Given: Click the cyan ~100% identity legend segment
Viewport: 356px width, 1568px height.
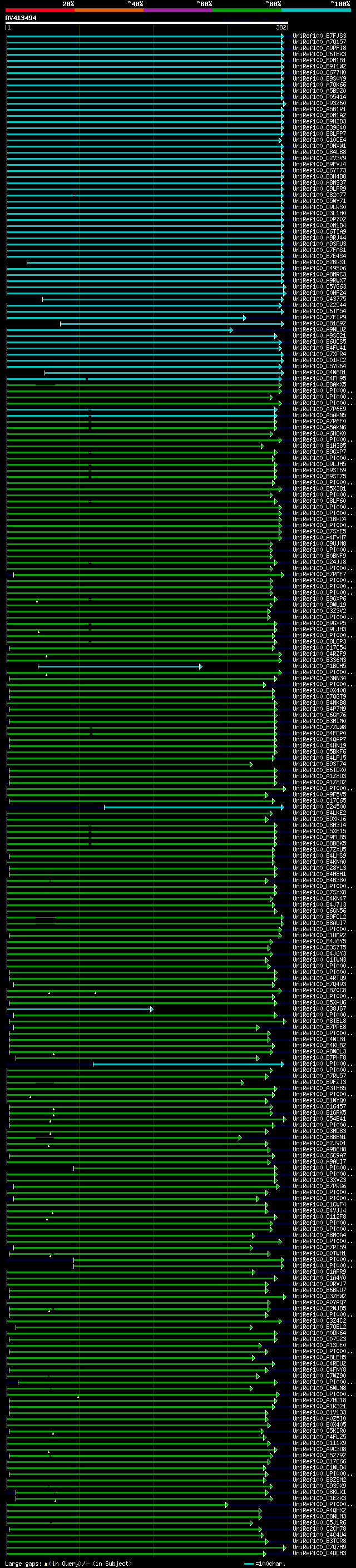Looking at the screenshot, I should [316, 11].
